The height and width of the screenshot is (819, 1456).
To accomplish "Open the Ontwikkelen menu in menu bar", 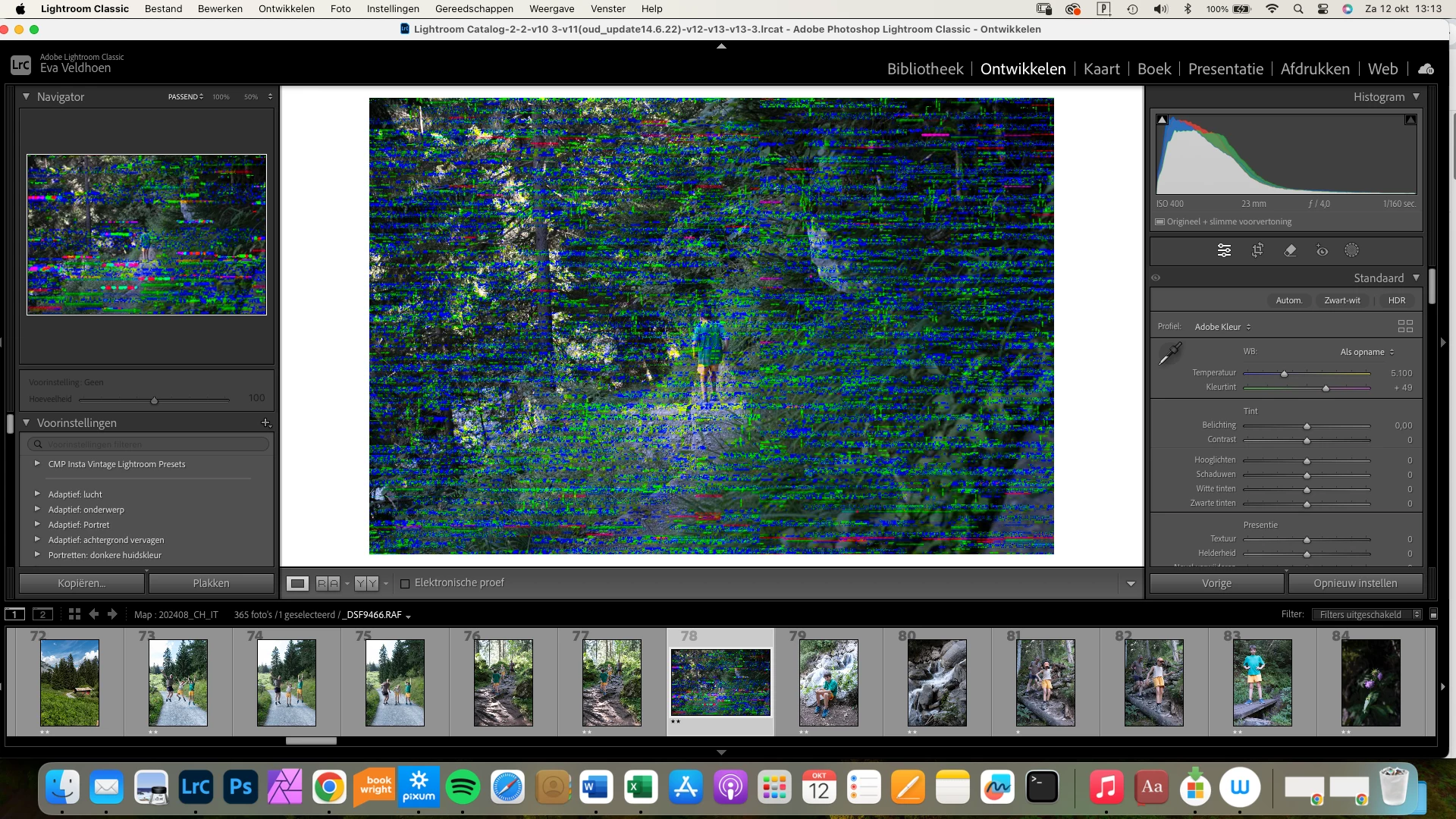I will click(x=286, y=9).
